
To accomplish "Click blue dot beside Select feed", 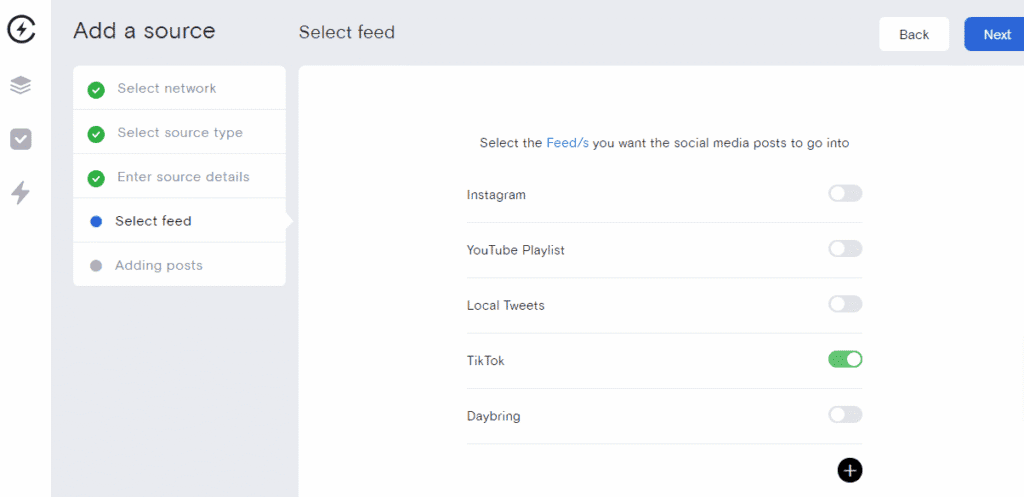I will tap(96, 221).
